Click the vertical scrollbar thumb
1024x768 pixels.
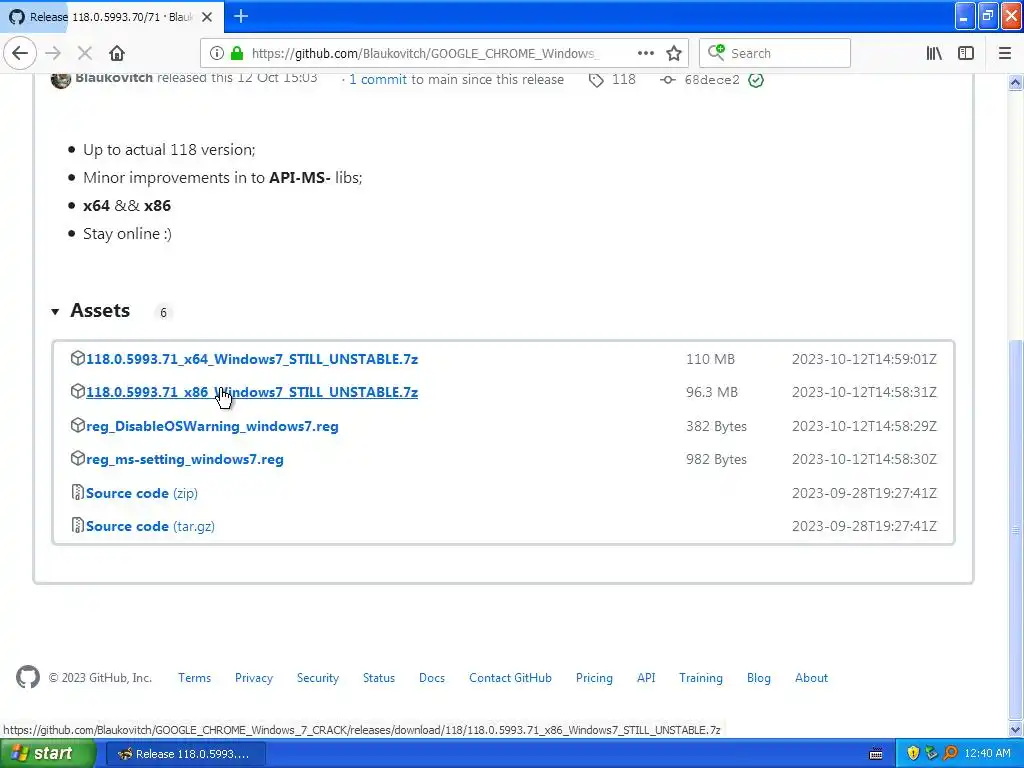click(1016, 528)
